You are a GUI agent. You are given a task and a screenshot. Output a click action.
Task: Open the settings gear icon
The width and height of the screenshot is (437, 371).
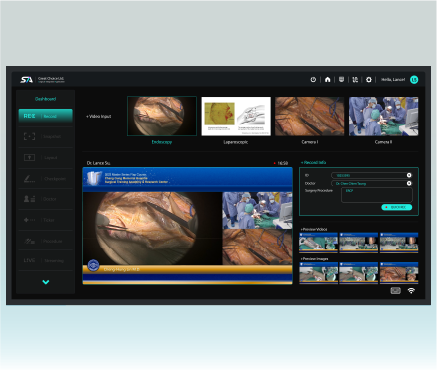[x=369, y=80]
